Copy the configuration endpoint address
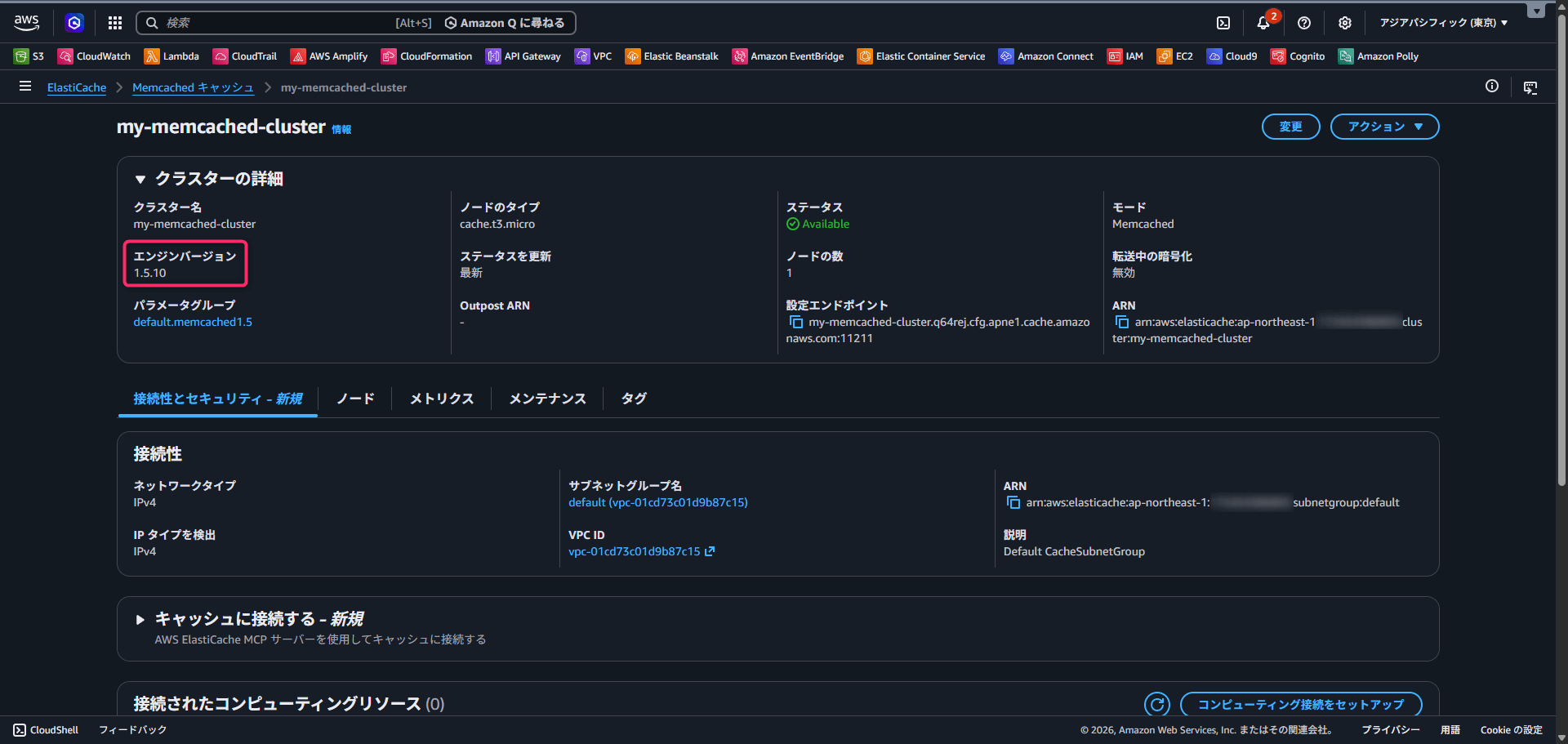 (x=795, y=323)
